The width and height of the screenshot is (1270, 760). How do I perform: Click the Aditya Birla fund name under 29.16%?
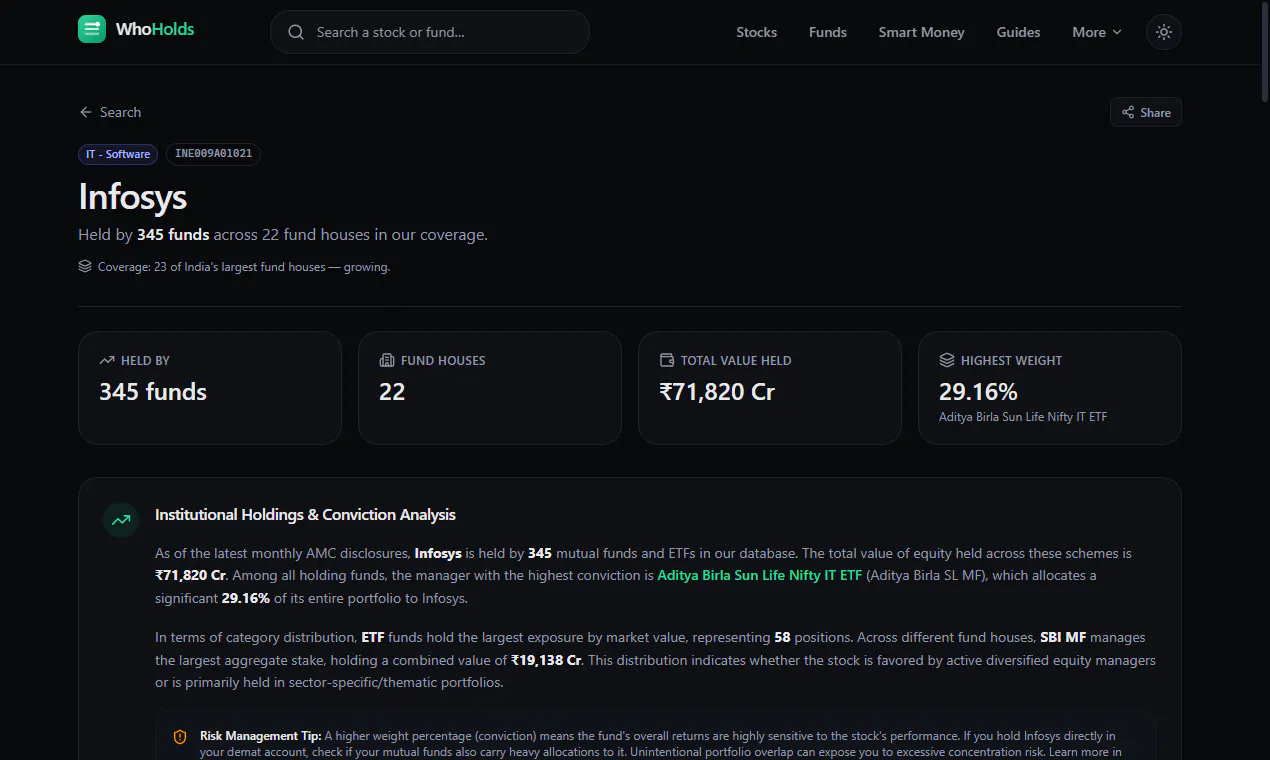[1023, 417]
